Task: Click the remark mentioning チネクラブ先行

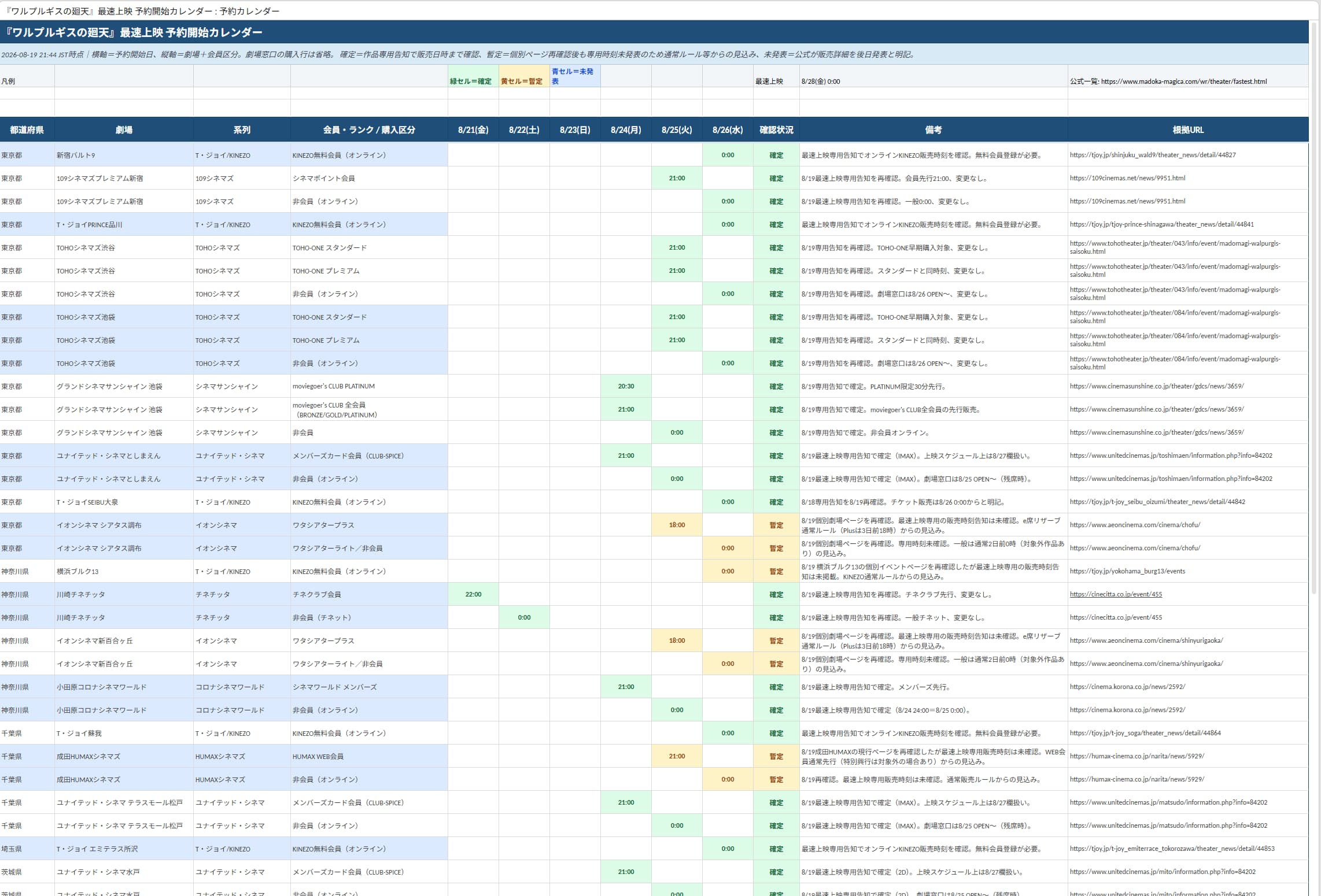Action: tap(933, 594)
